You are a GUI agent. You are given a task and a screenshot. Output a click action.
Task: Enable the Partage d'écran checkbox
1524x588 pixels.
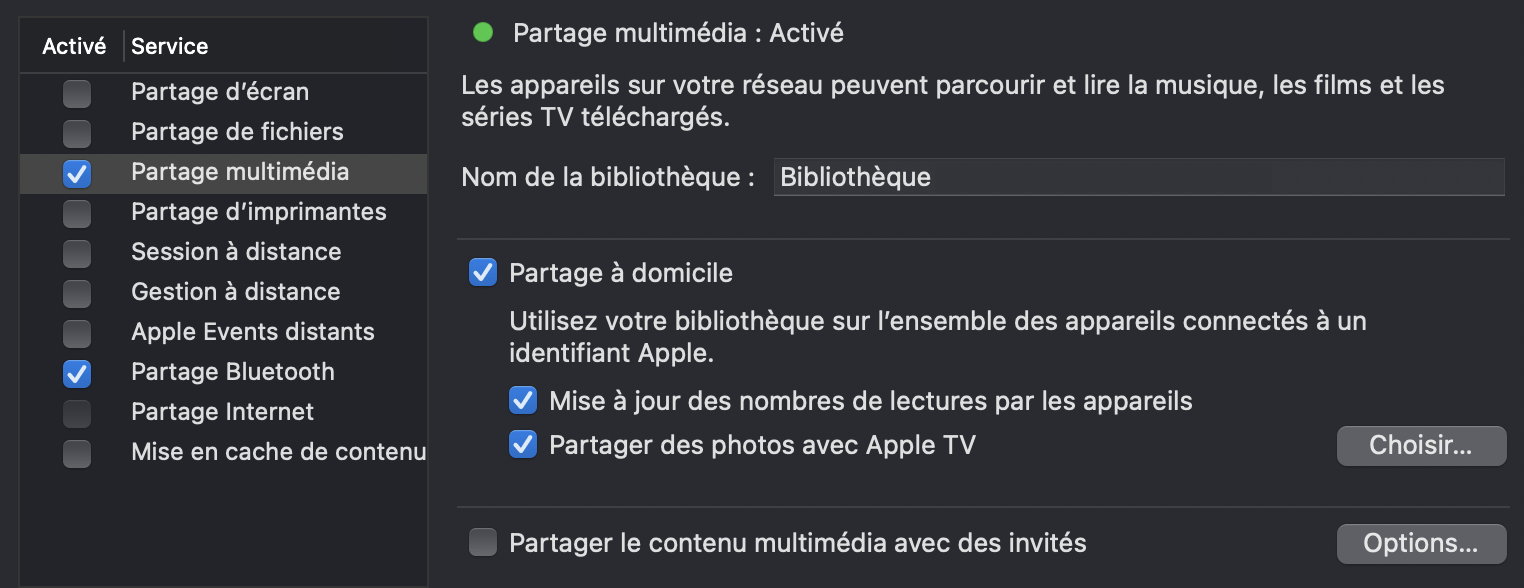point(77,94)
